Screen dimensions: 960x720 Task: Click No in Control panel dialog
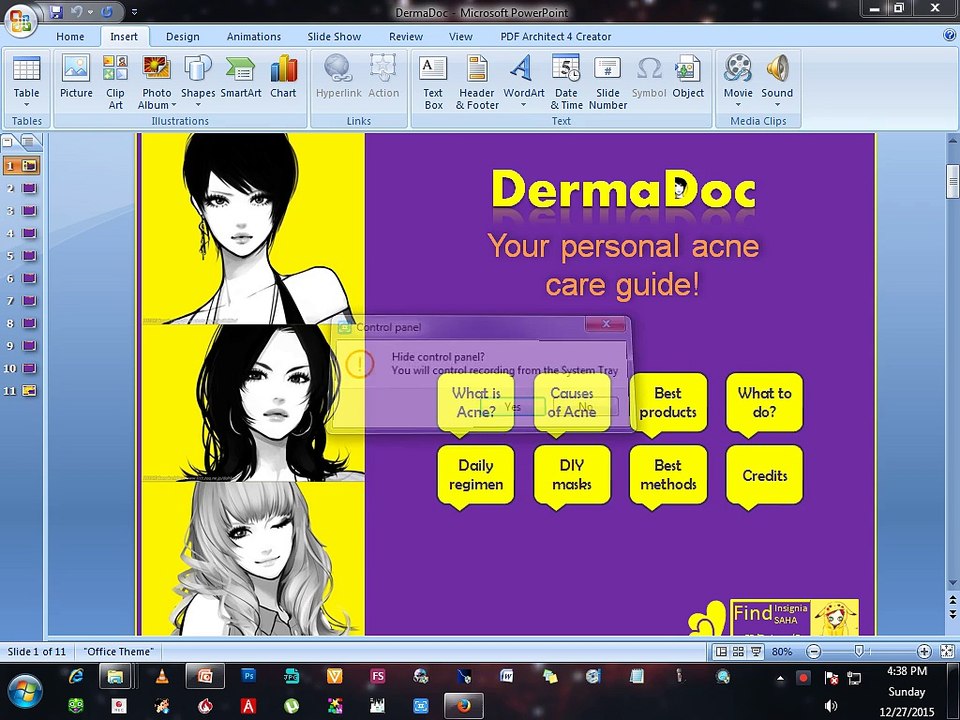[585, 407]
